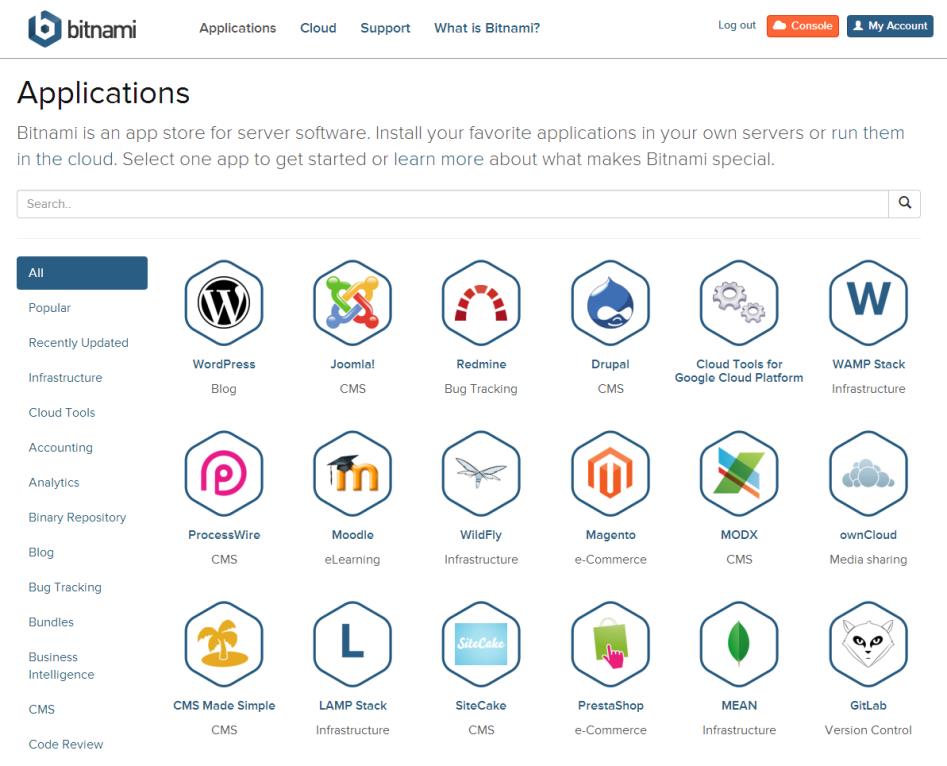The width and height of the screenshot is (947, 766).
Task: Open the Drupal app icon
Action: pos(610,302)
